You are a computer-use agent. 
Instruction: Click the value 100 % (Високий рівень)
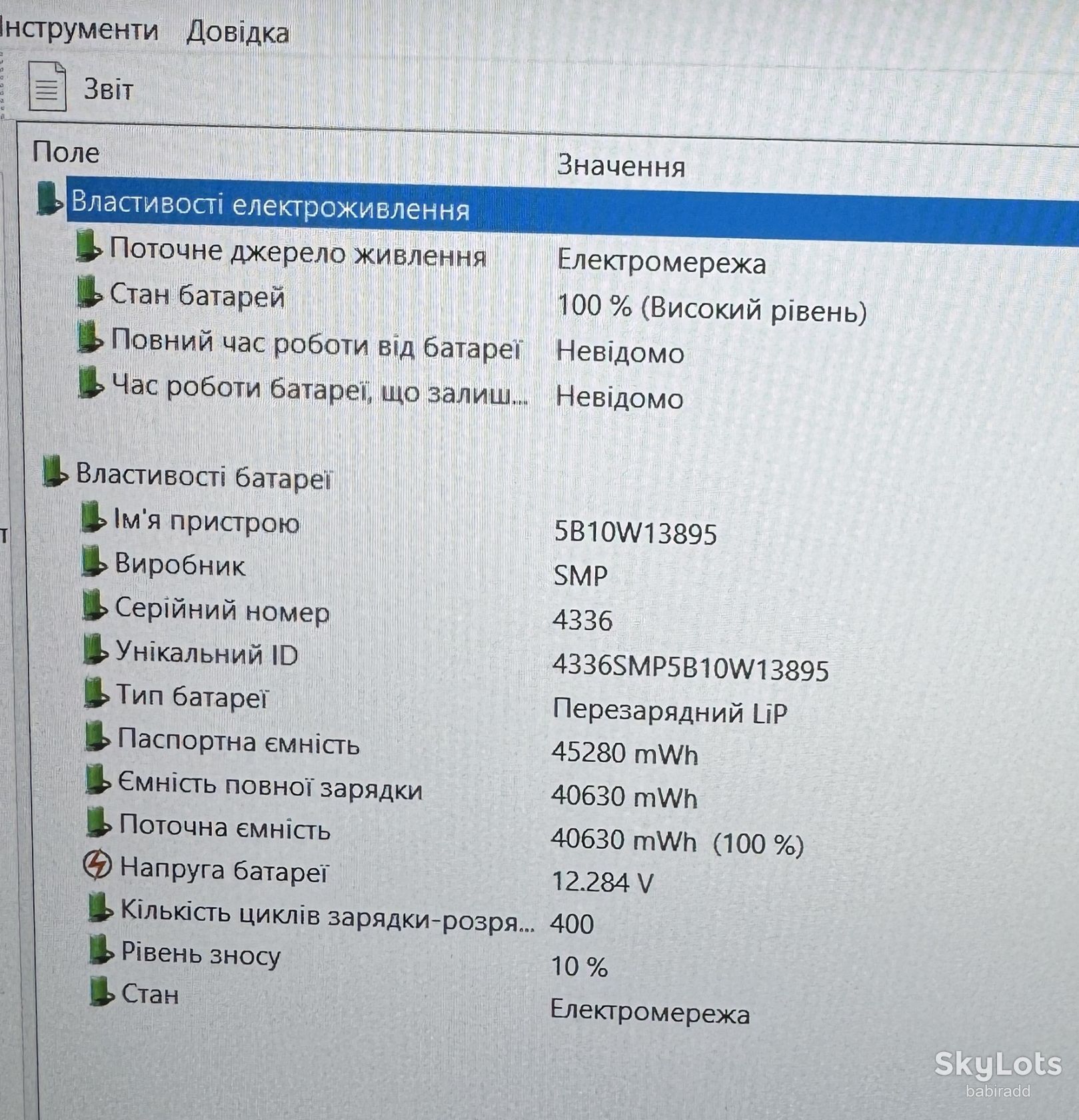[x=712, y=307]
